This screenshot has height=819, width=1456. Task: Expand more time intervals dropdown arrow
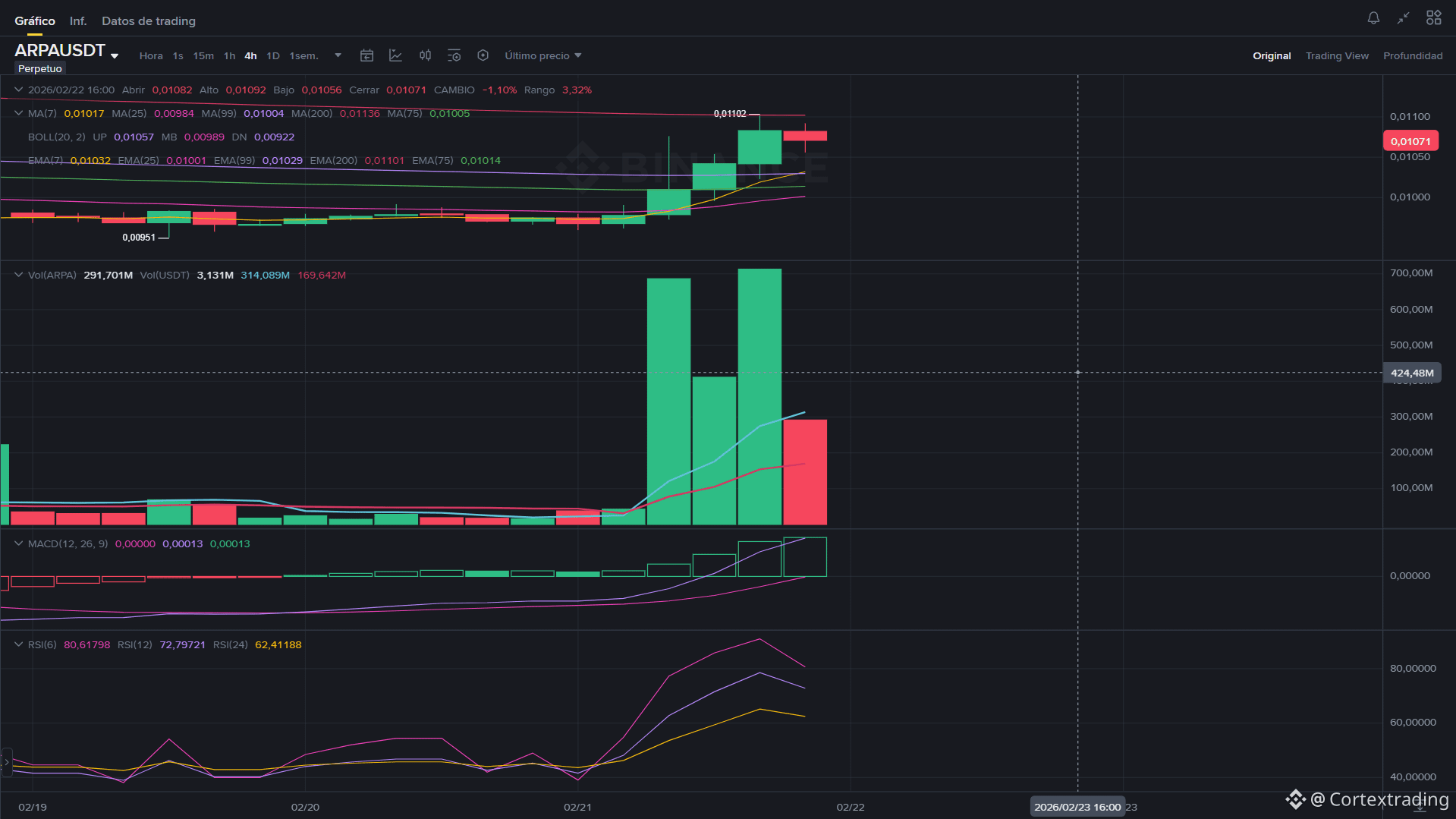pos(338,55)
